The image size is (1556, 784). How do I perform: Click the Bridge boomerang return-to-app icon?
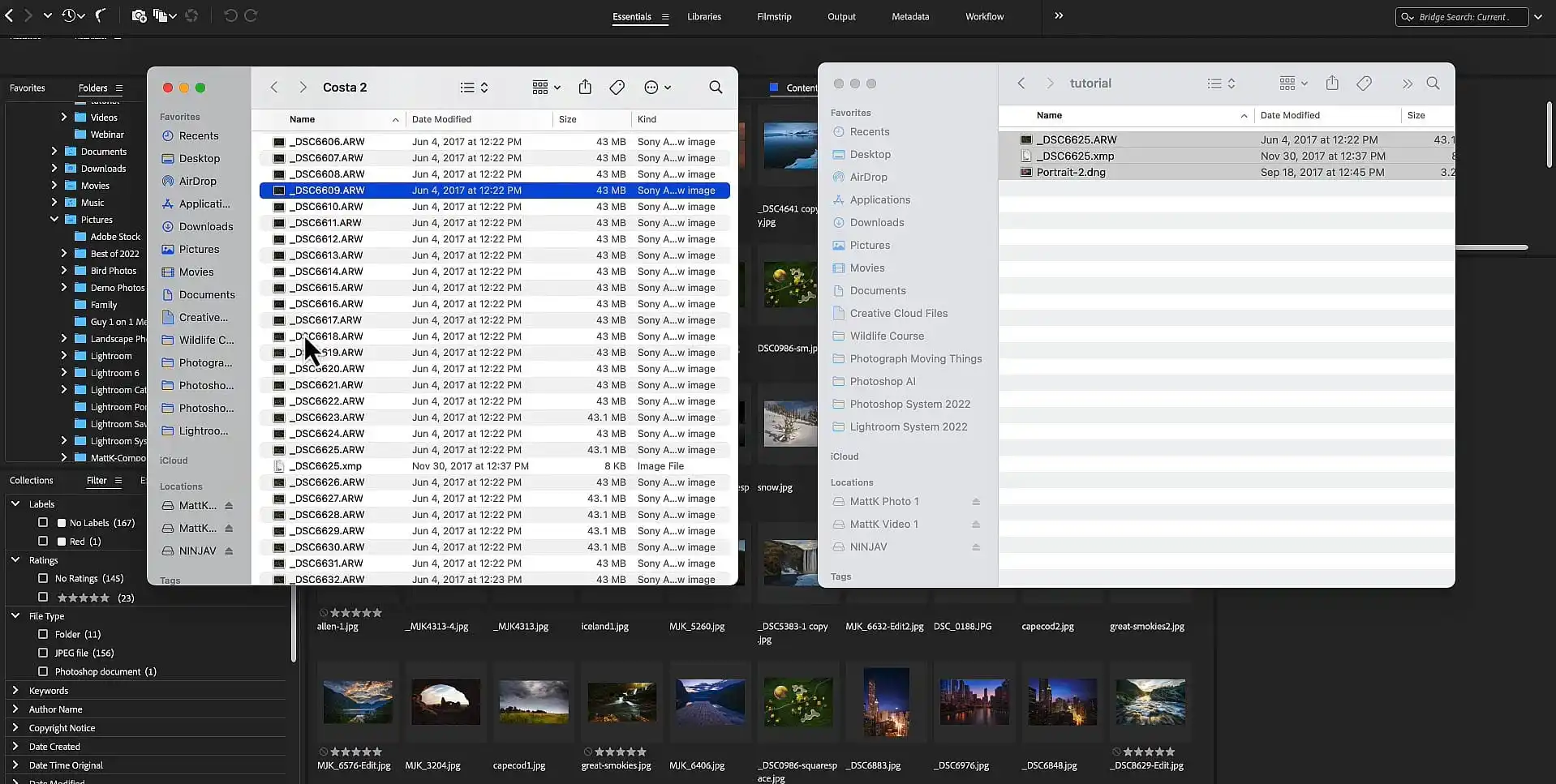[101, 15]
